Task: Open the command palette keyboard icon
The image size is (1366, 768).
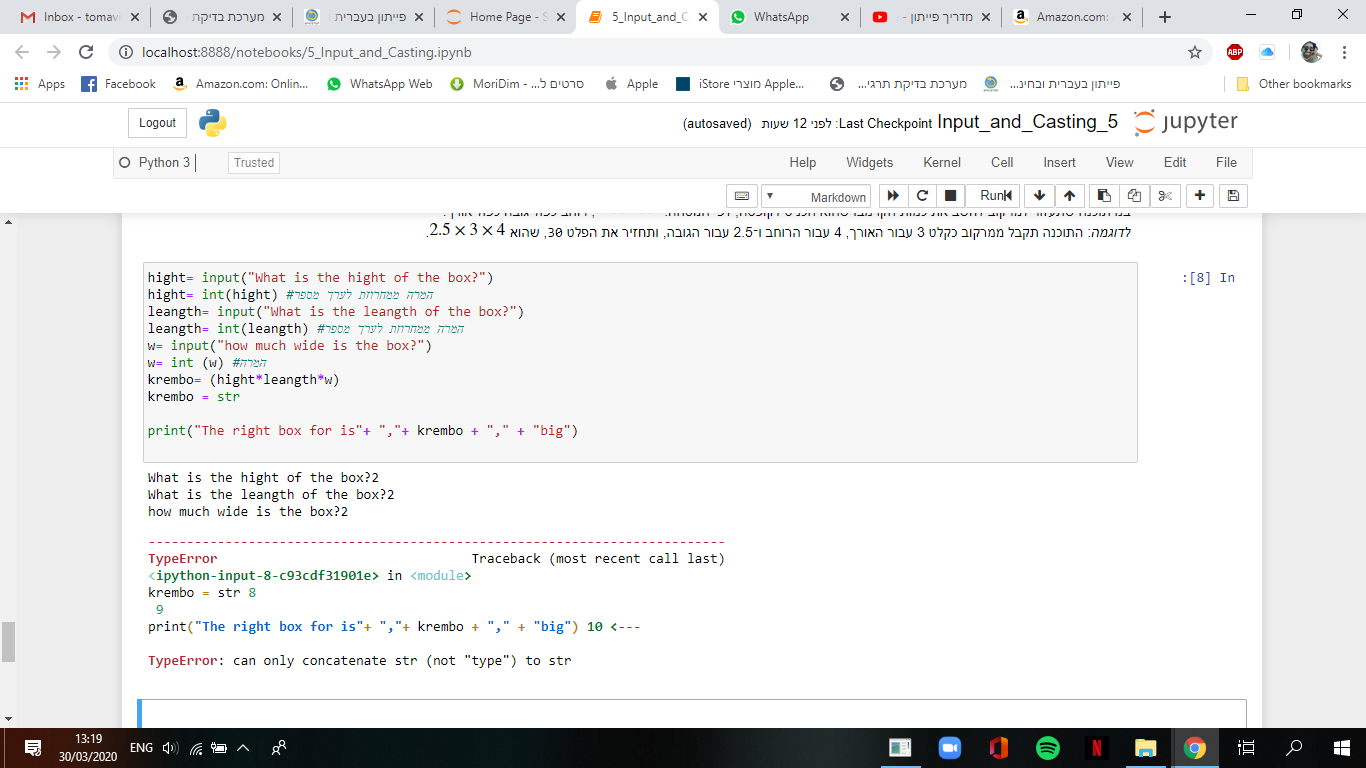Action: click(741, 196)
